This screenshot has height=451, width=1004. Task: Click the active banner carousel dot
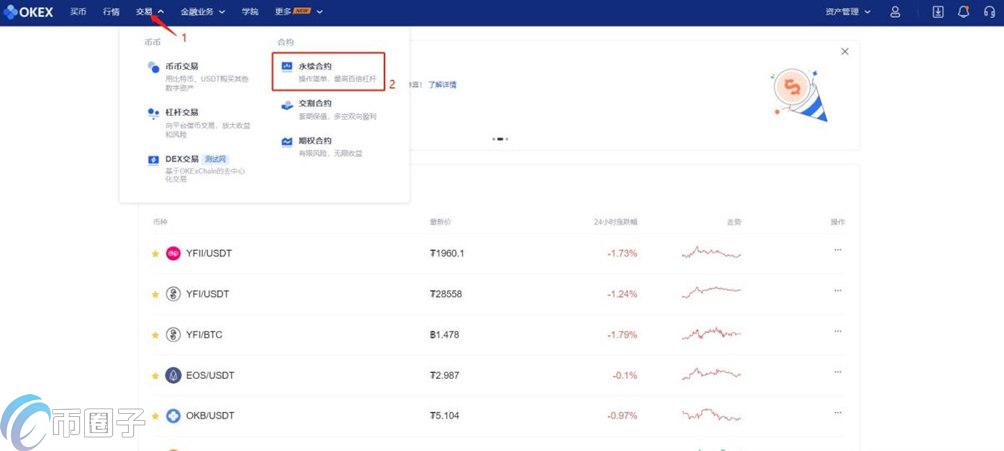[500, 138]
